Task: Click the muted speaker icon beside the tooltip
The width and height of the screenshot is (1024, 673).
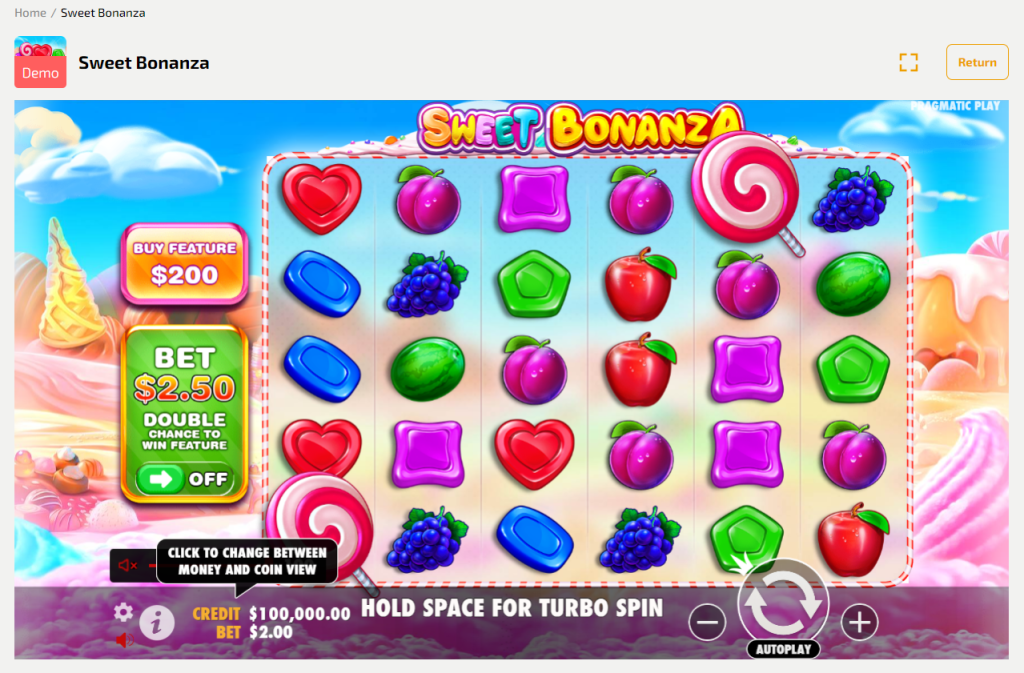Action: (x=129, y=565)
